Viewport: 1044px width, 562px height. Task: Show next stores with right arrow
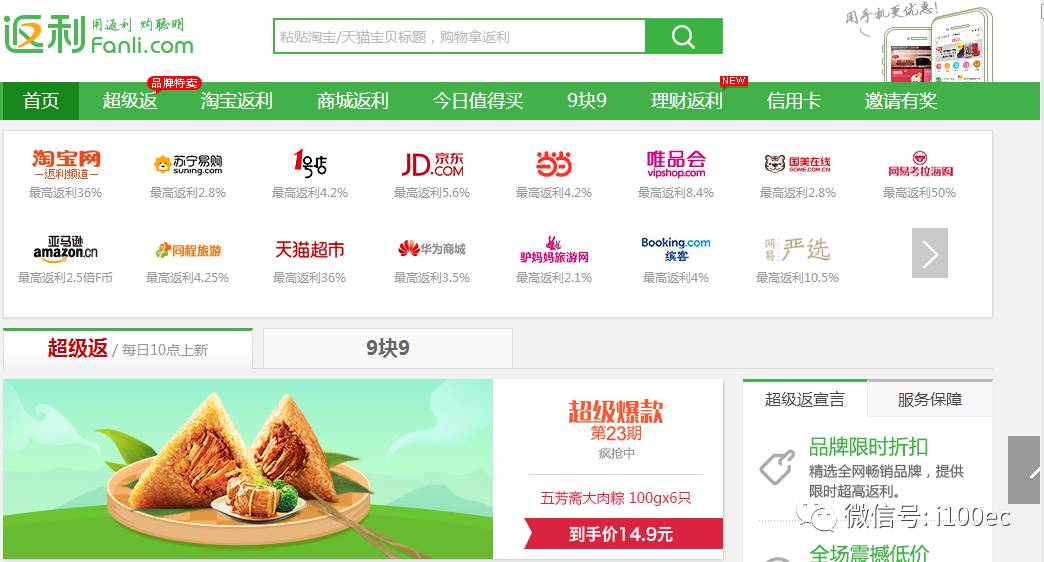929,253
